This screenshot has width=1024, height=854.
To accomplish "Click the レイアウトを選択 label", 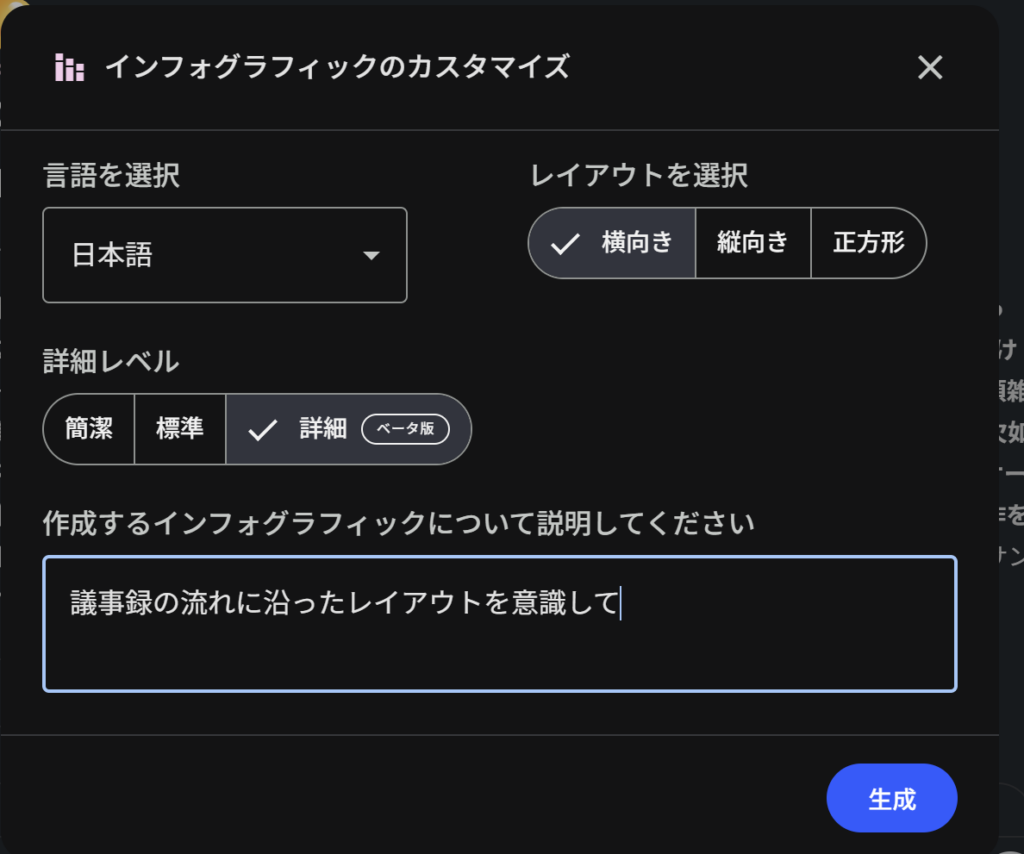I will tap(639, 176).
